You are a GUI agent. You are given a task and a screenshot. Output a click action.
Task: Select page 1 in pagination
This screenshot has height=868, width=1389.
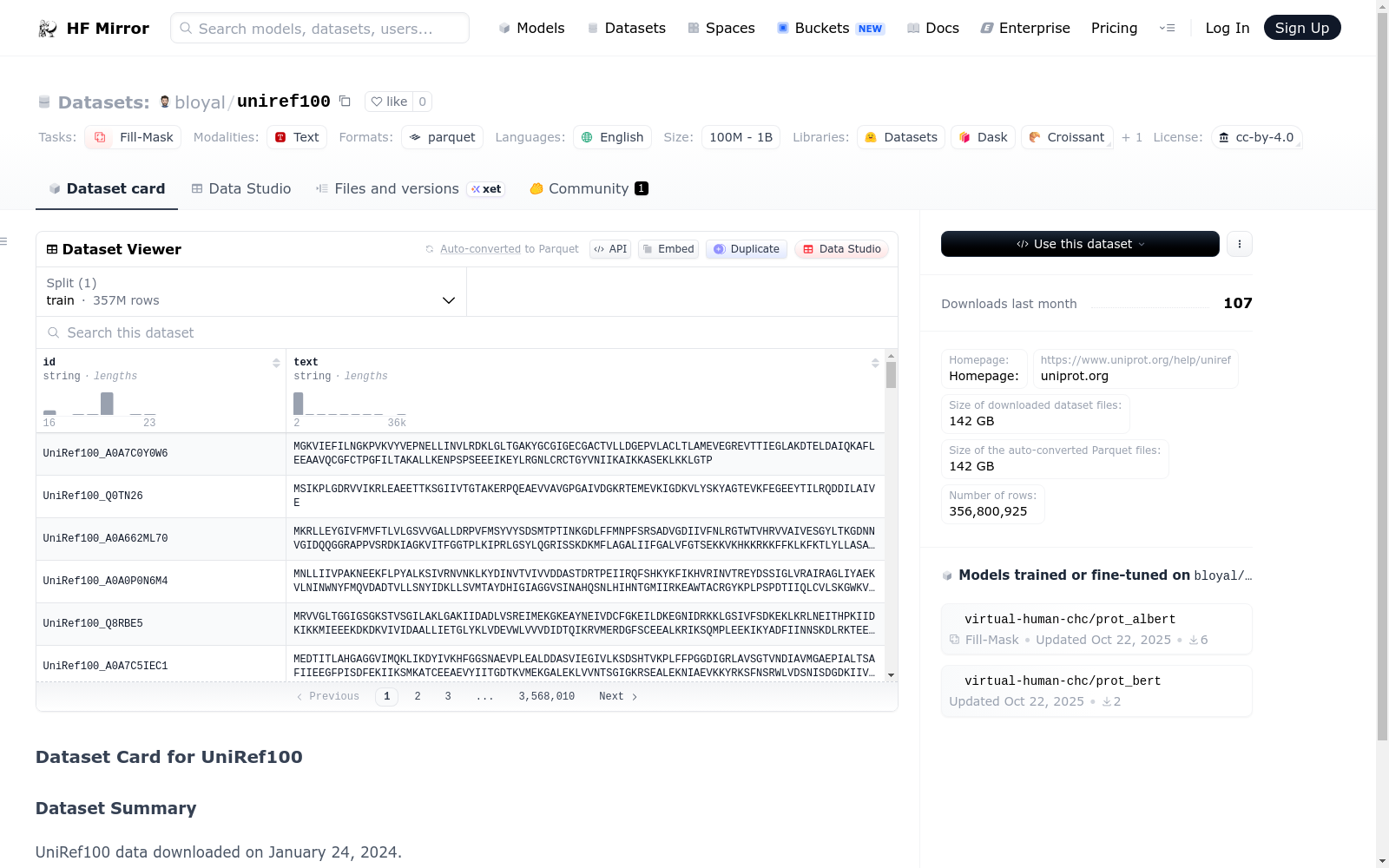[x=387, y=696]
